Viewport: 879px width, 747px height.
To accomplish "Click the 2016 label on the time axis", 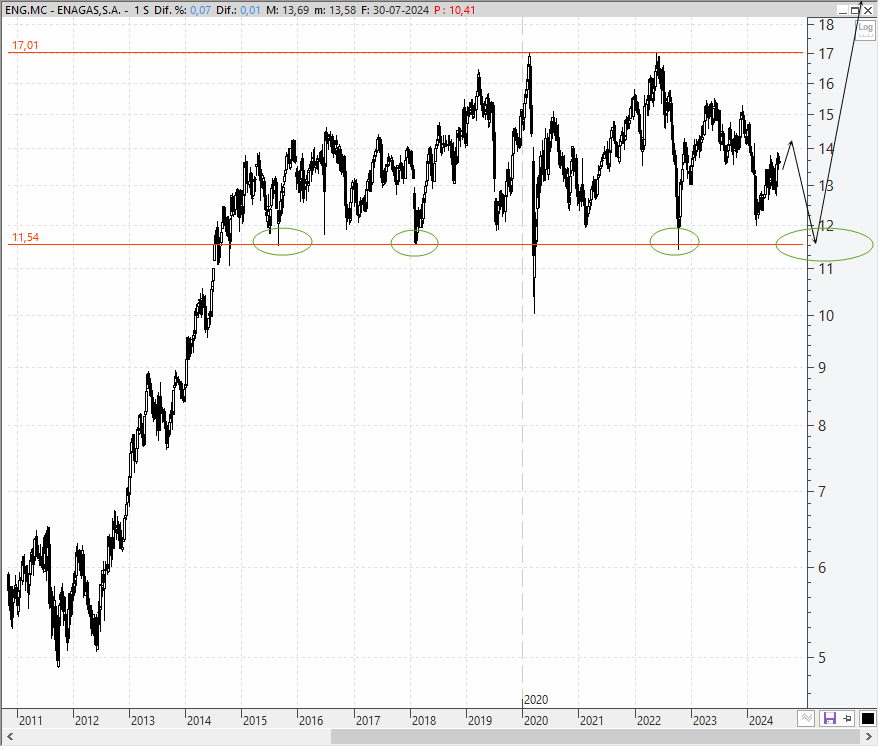I will 311,721.
